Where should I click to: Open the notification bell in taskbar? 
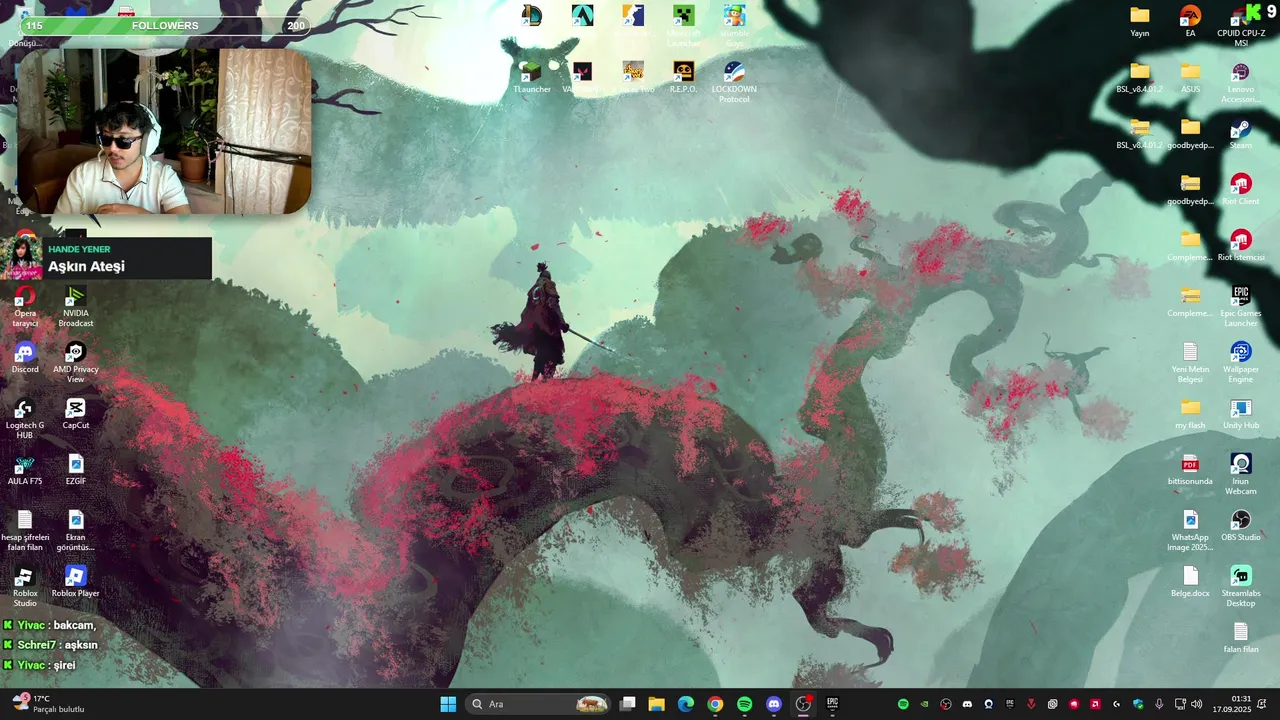coord(1263,704)
